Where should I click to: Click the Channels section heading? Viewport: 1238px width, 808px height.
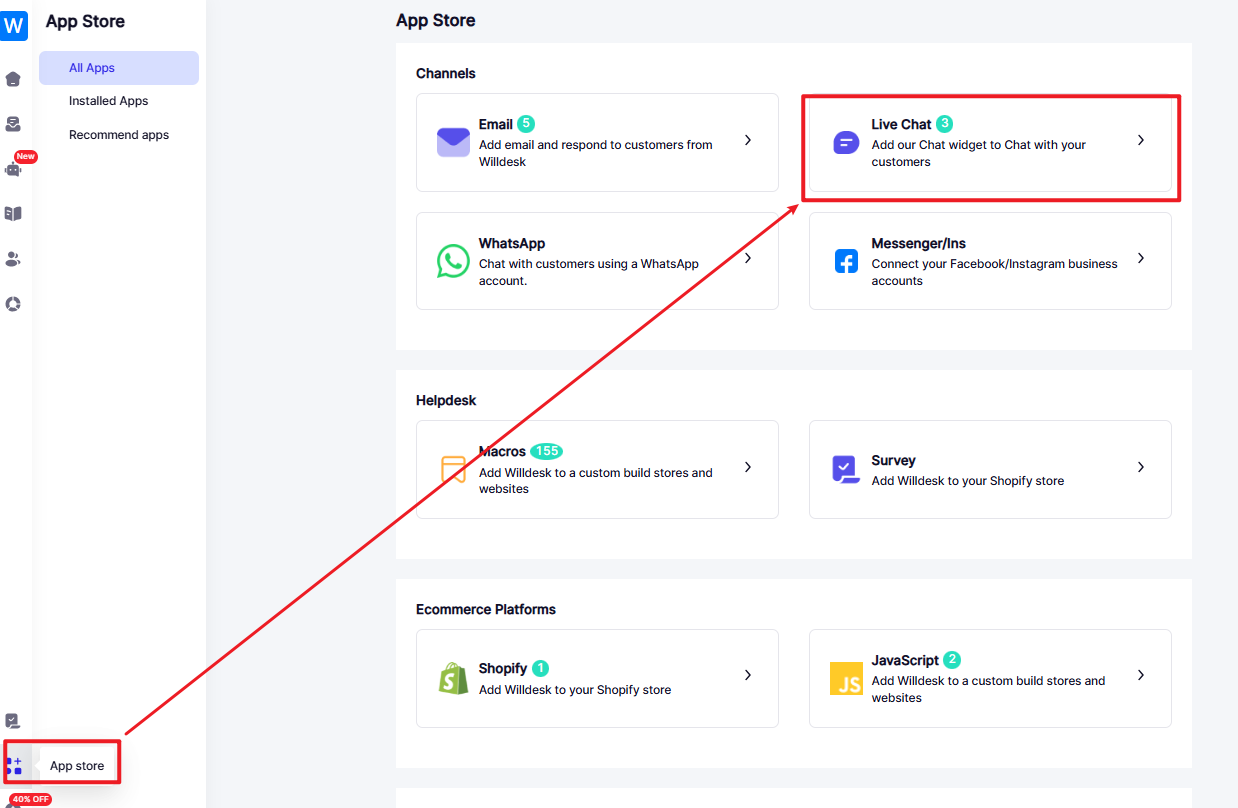click(446, 73)
